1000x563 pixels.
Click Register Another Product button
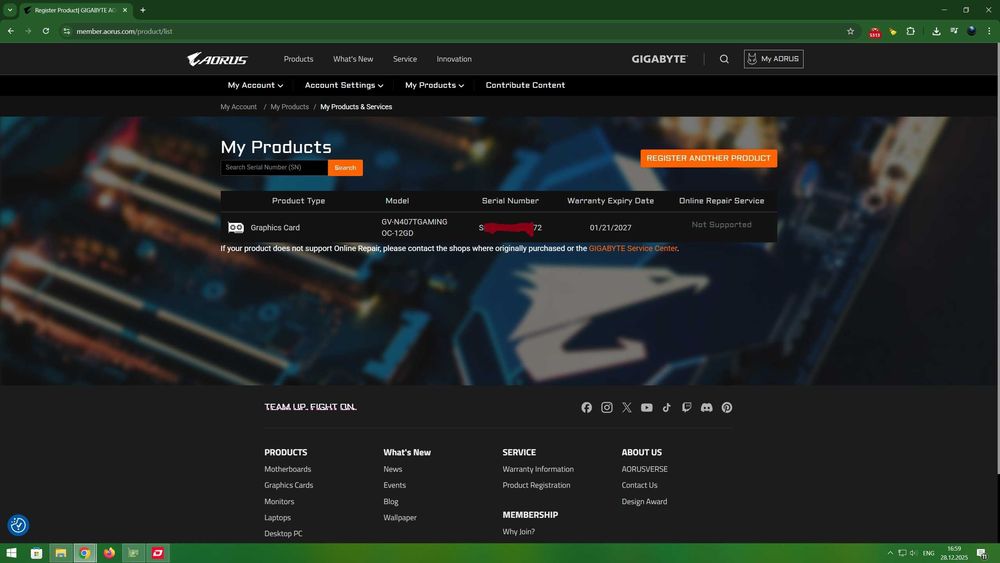pos(709,158)
